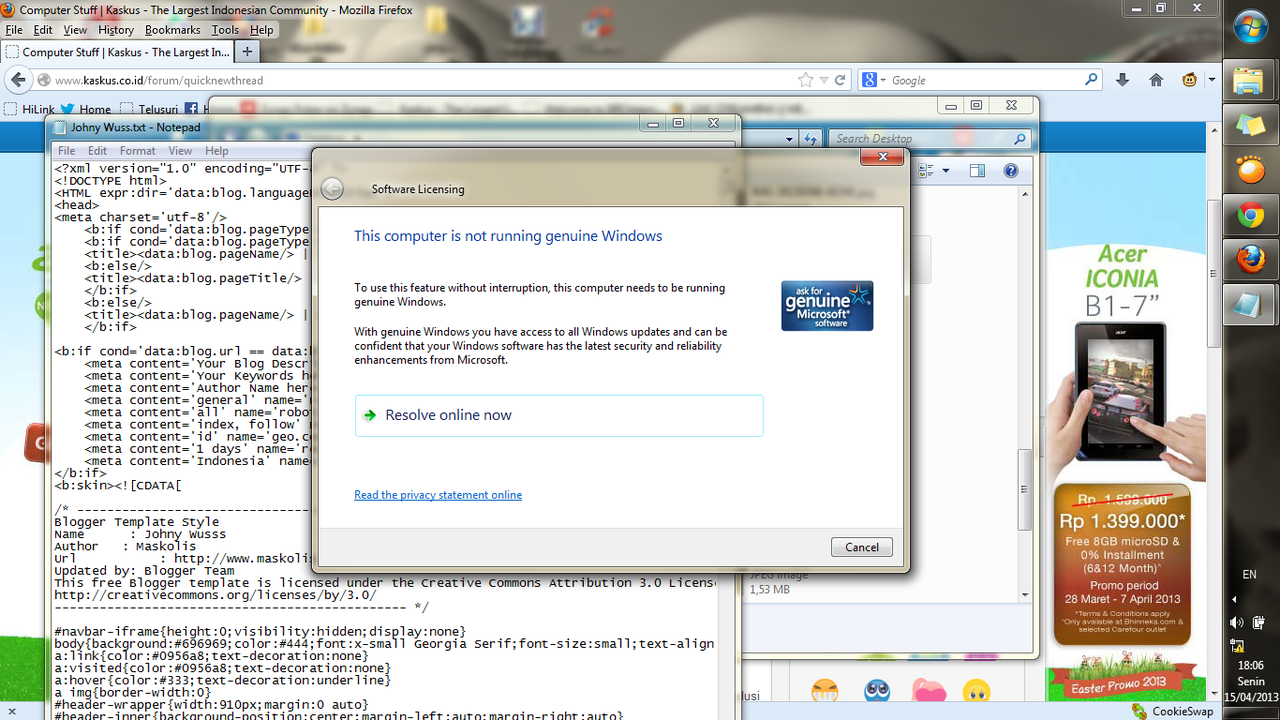Viewport: 1280px width, 720px height.
Task: Open the dropdown next to monkey icon
Action: pos(1212,80)
